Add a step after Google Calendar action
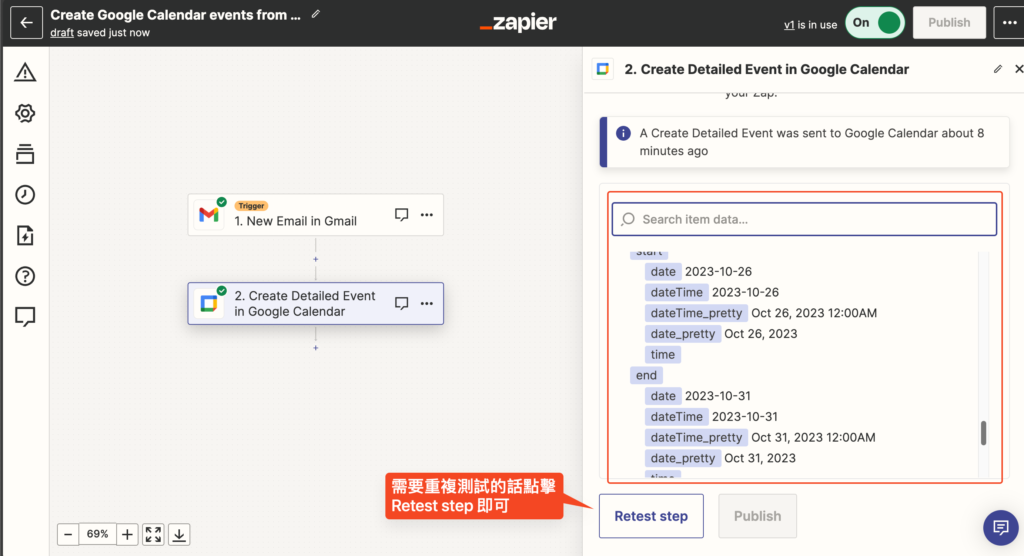 pyautogui.click(x=315, y=348)
